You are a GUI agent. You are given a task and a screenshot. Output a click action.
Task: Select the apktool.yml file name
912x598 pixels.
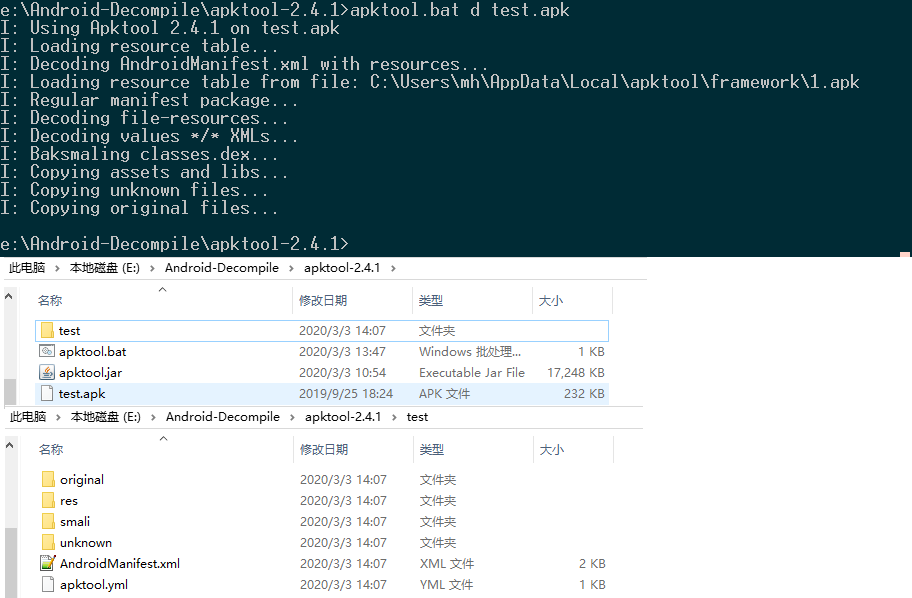(x=94, y=584)
